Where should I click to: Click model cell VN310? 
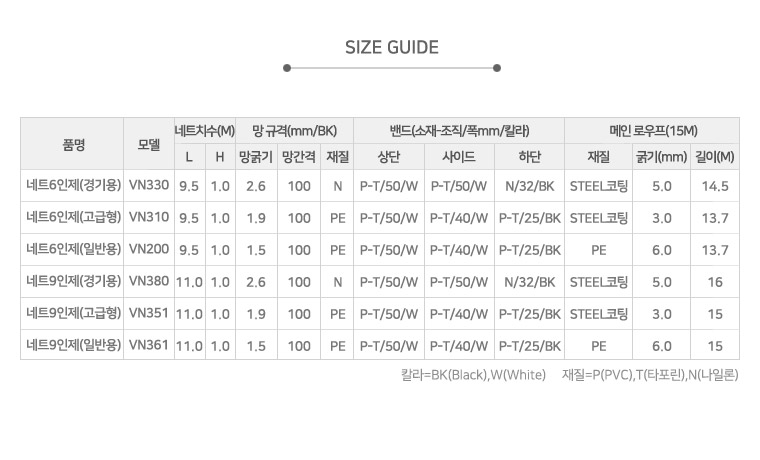point(149,217)
